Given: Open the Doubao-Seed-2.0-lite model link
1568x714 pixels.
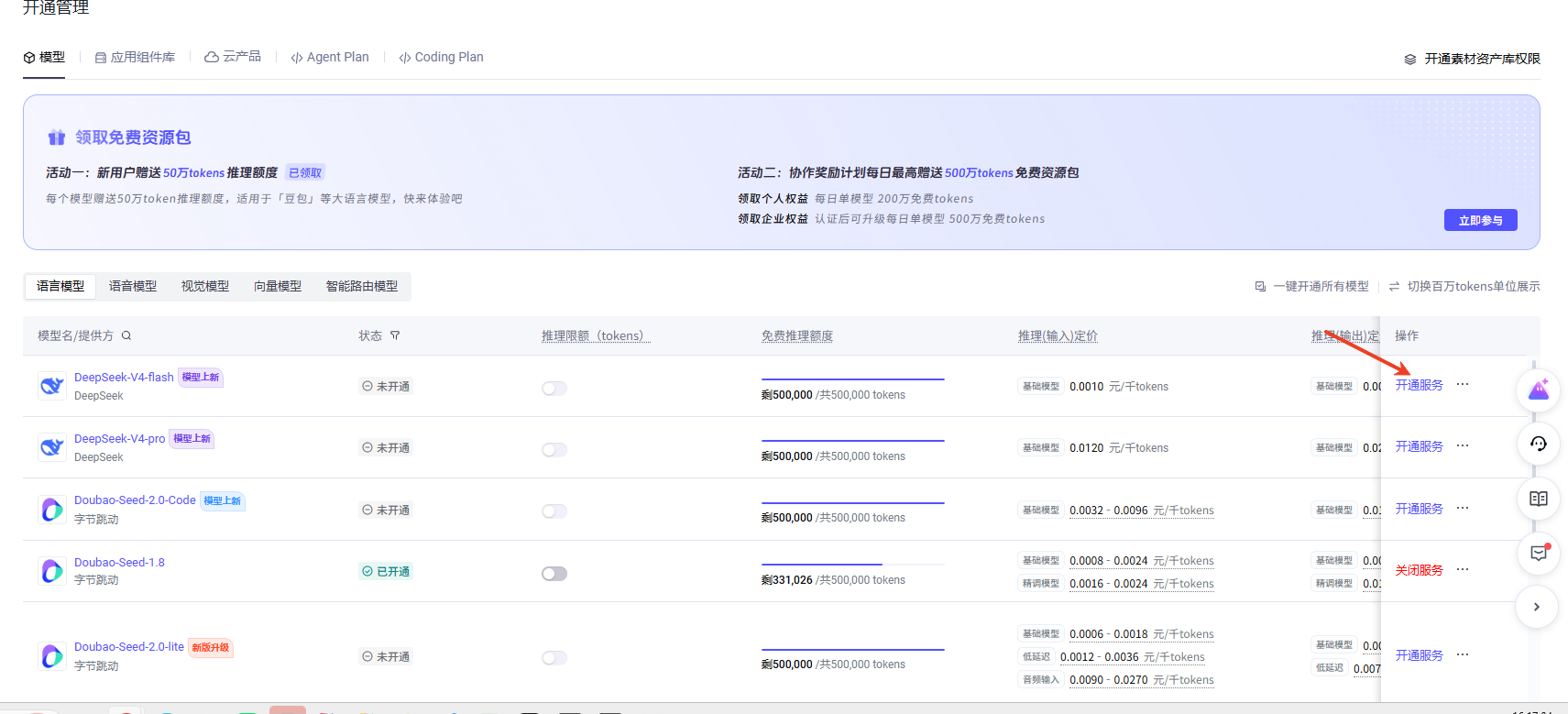Looking at the screenshot, I should point(129,646).
